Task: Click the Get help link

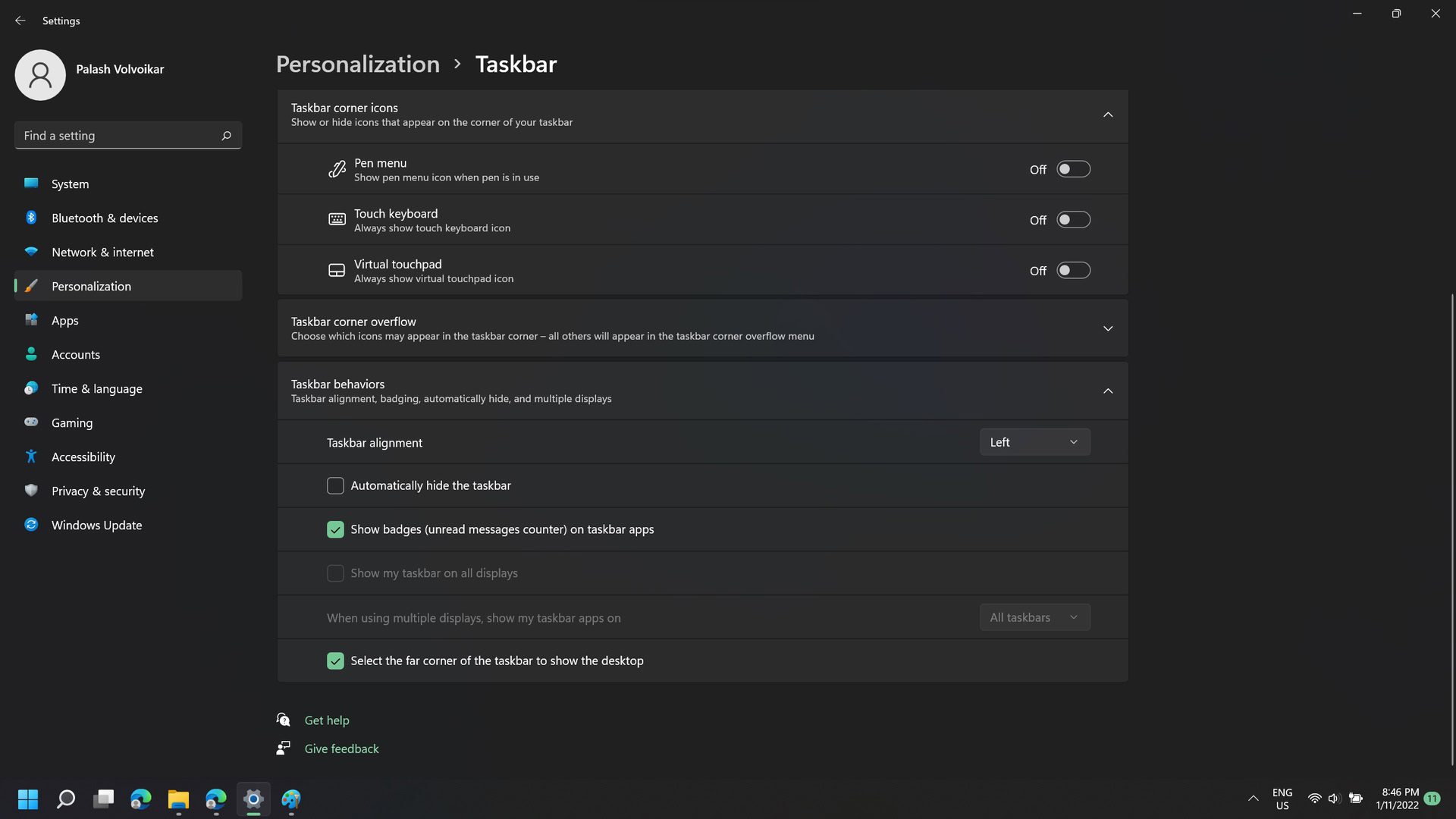Action: (327, 720)
